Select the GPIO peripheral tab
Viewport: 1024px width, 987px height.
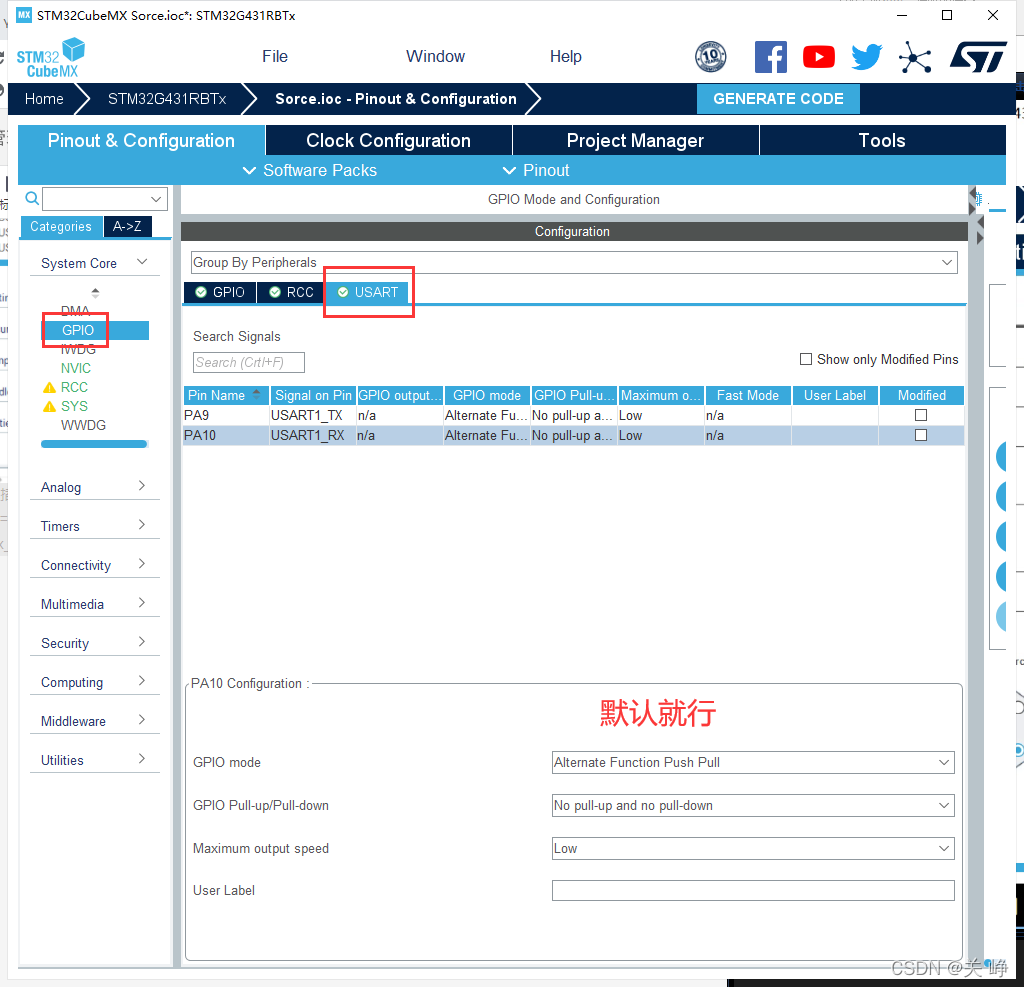pyautogui.click(x=220, y=292)
